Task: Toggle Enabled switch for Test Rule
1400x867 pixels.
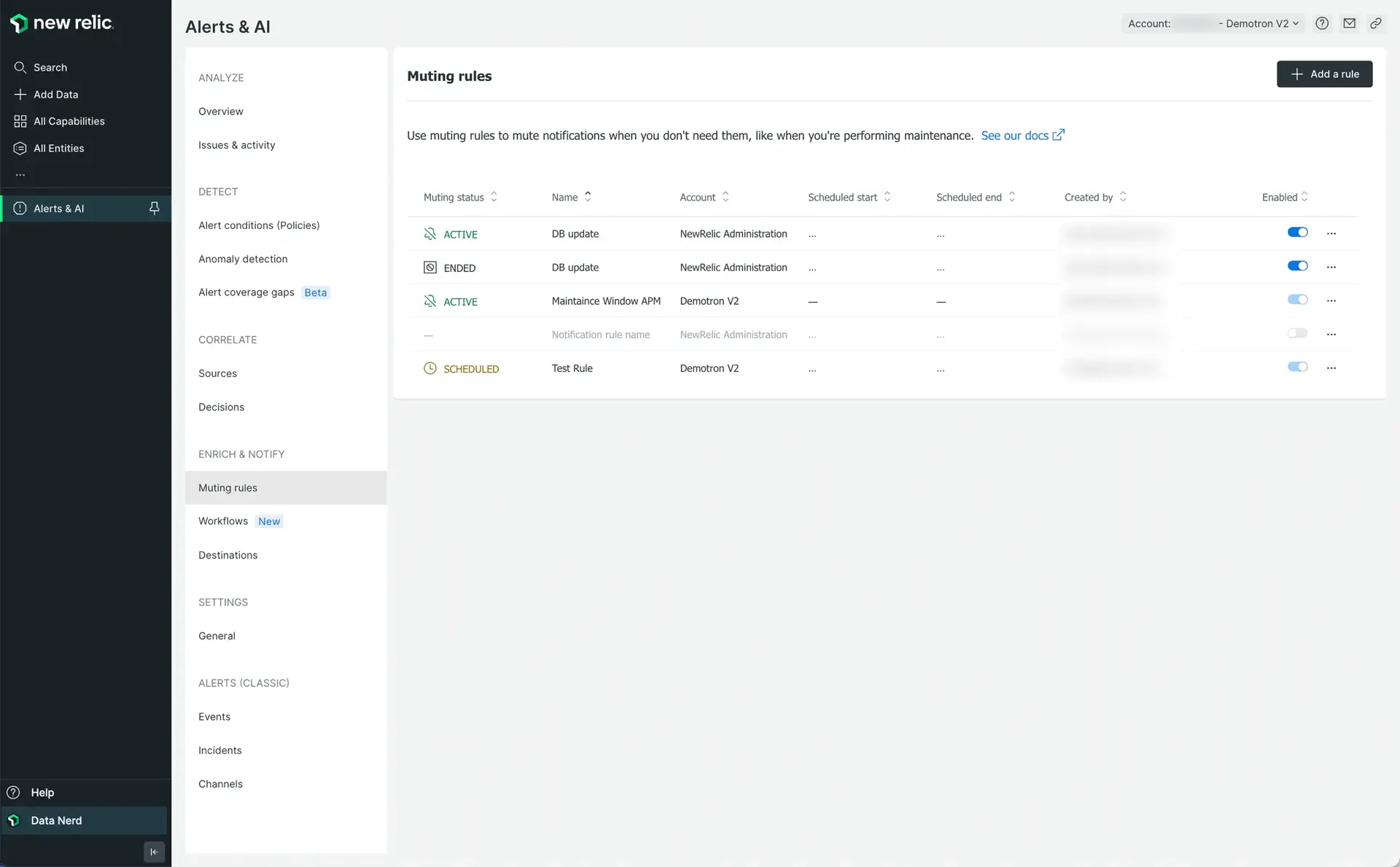Action: pyautogui.click(x=1297, y=366)
